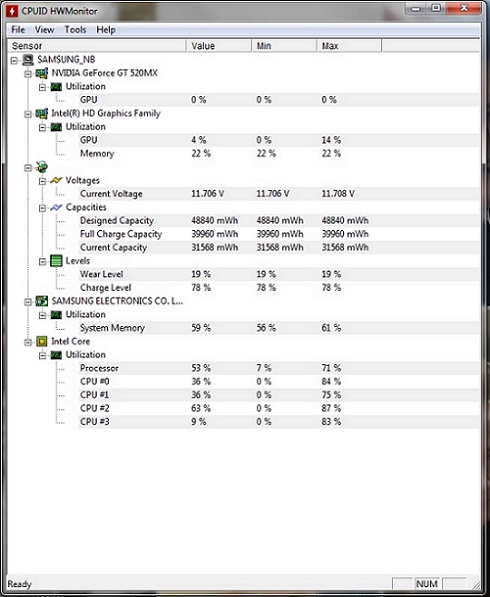Click the Intel Core processor chip icon

click(41, 342)
